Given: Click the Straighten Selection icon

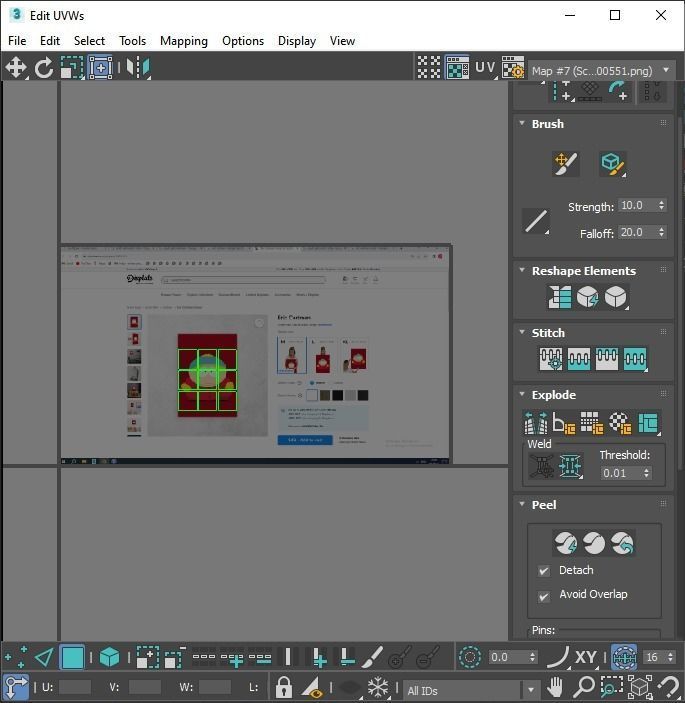Looking at the screenshot, I should [x=560, y=297].
